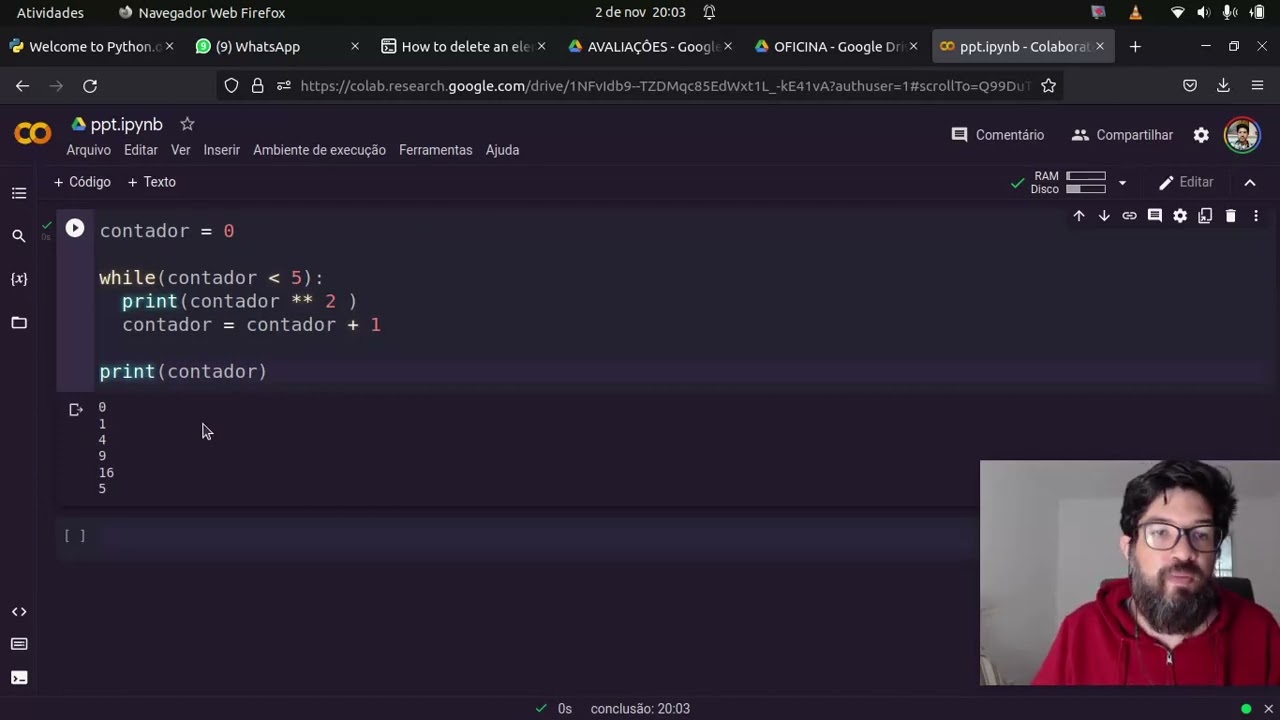Open code snippets icon in left sidebar

click(19, 611)
